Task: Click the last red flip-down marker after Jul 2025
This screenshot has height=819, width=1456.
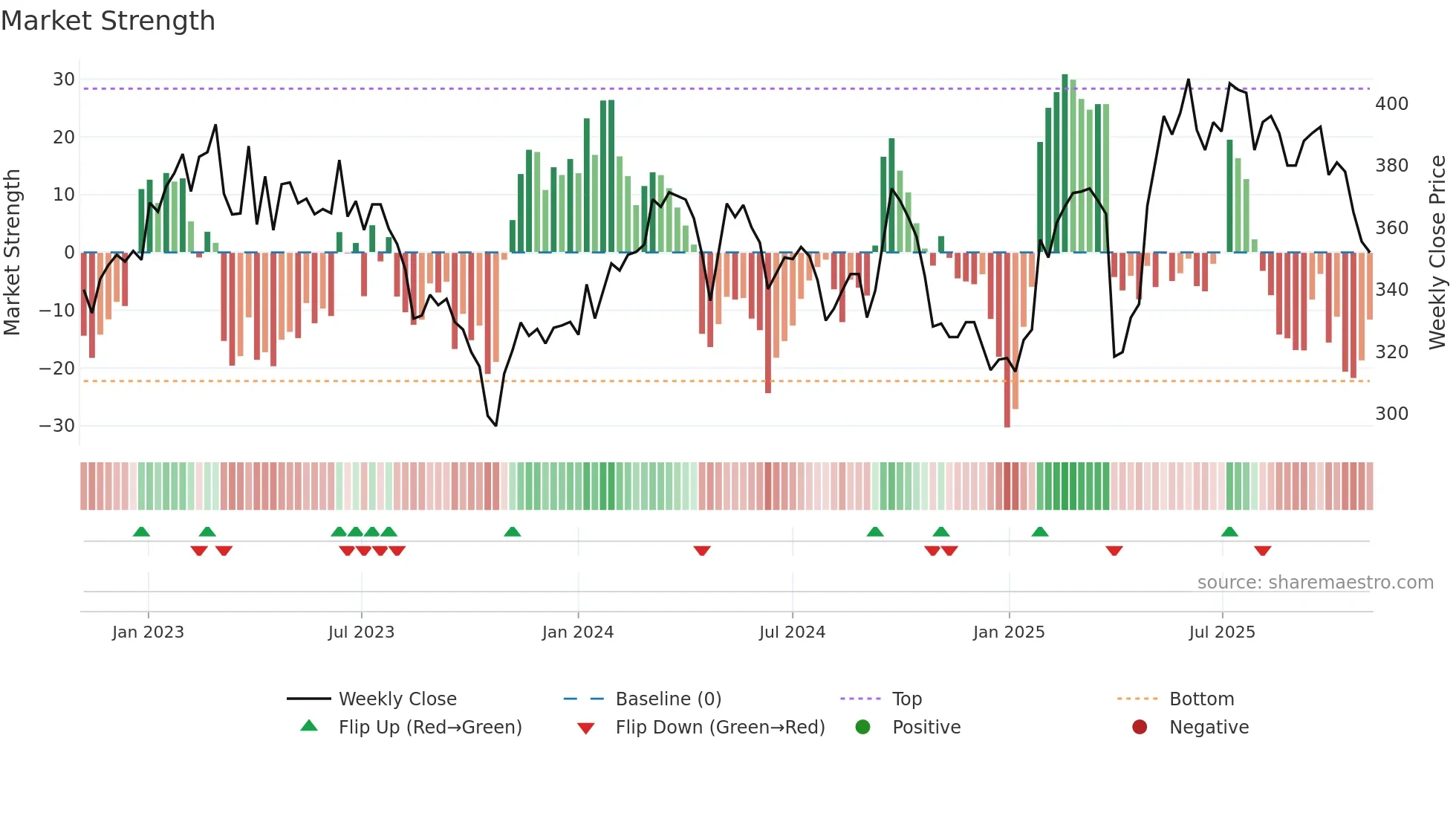Action: pos(1262,551)
